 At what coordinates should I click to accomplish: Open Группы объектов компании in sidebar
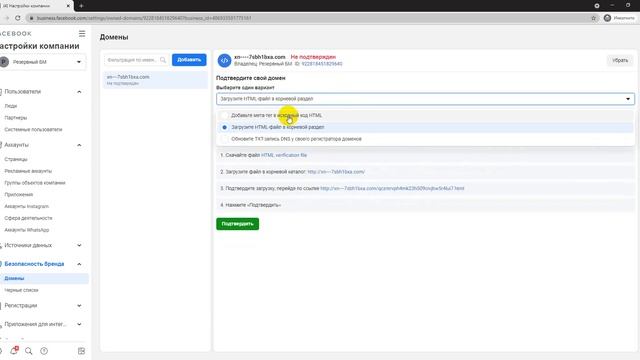(35, 183)
